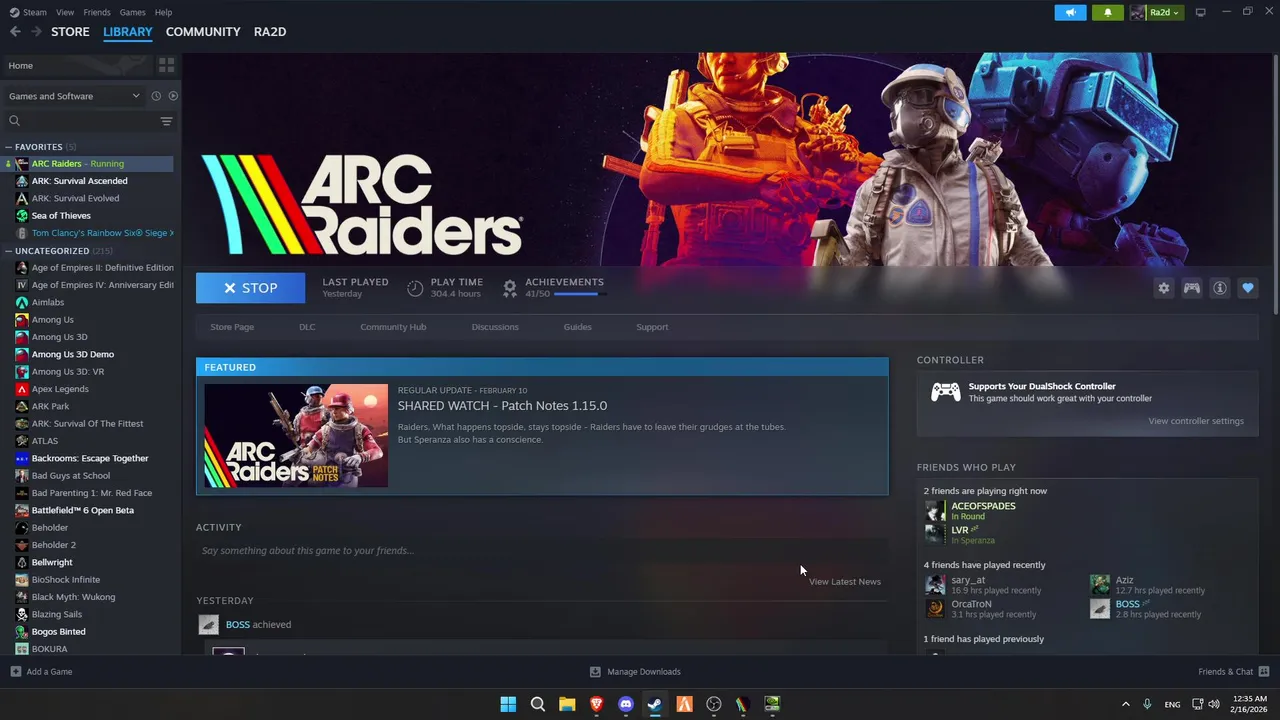Open Windows Start menu
Viewport: 1280px width, 720px height.
[508, 704]
